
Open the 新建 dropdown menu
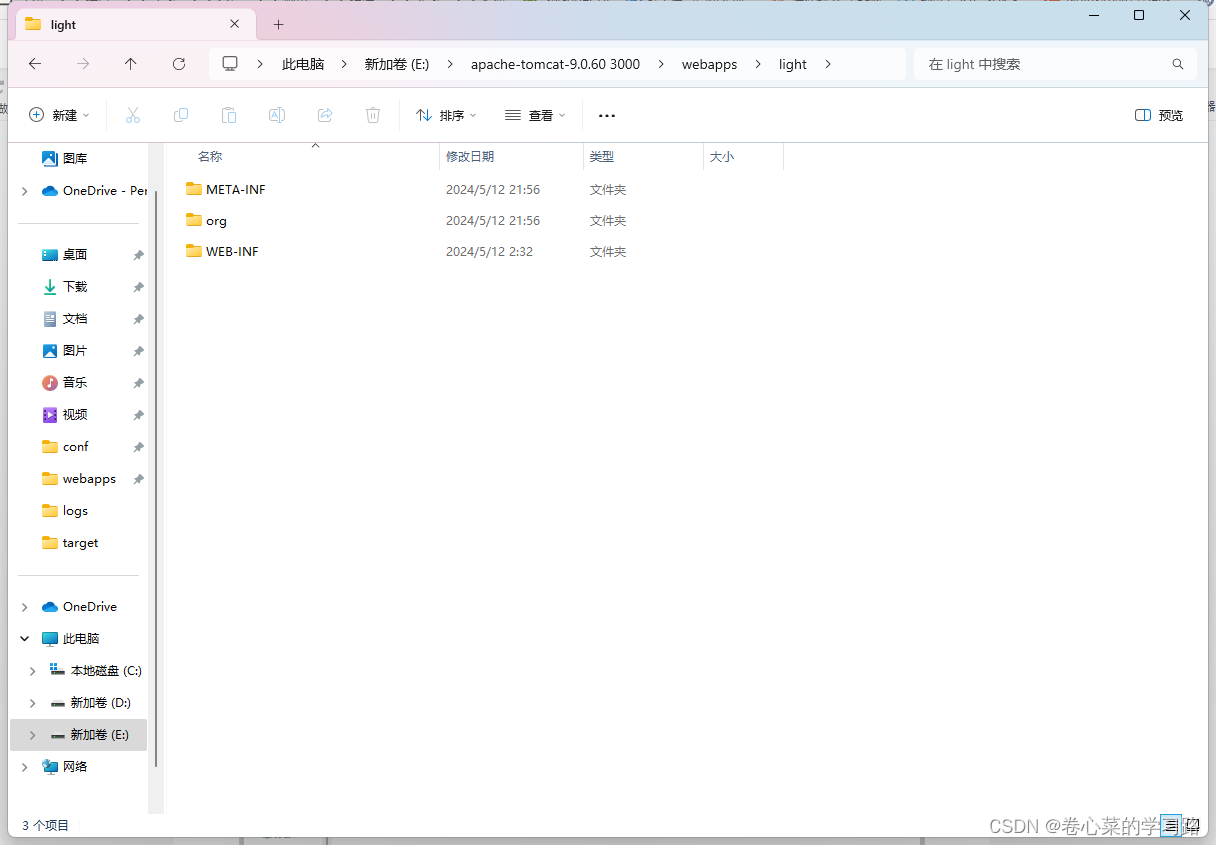point(59,115)
